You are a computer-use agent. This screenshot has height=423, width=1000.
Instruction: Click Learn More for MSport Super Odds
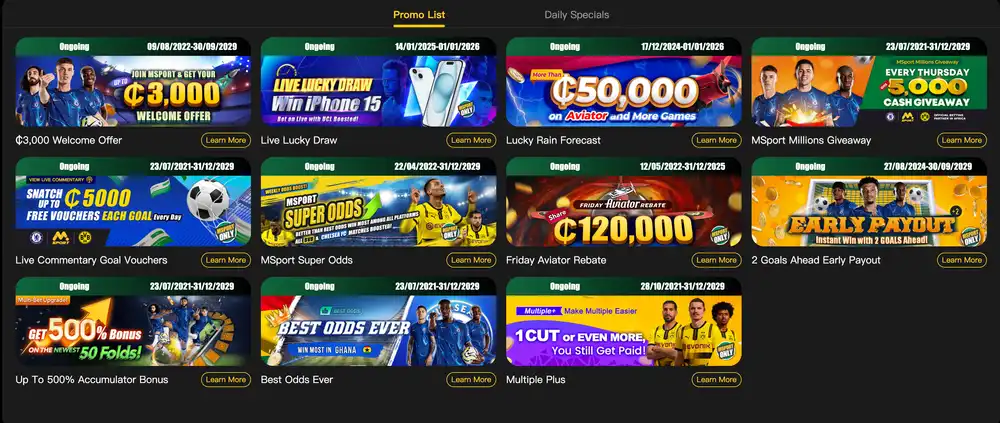471,260
